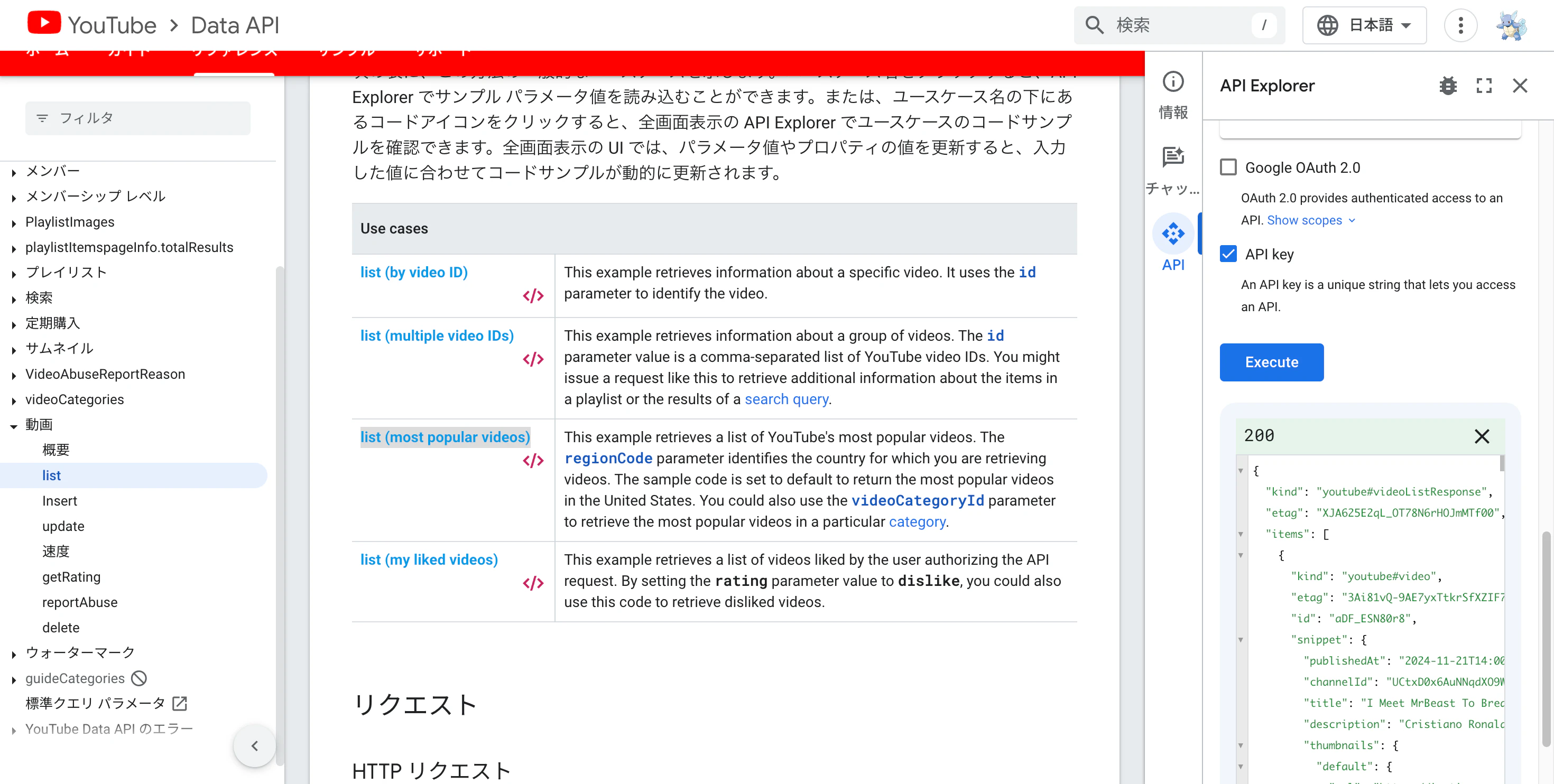The image size is (1554, 784).
Task: Open the 日本語 language dropdown
Action: [x=1365, y=25]
